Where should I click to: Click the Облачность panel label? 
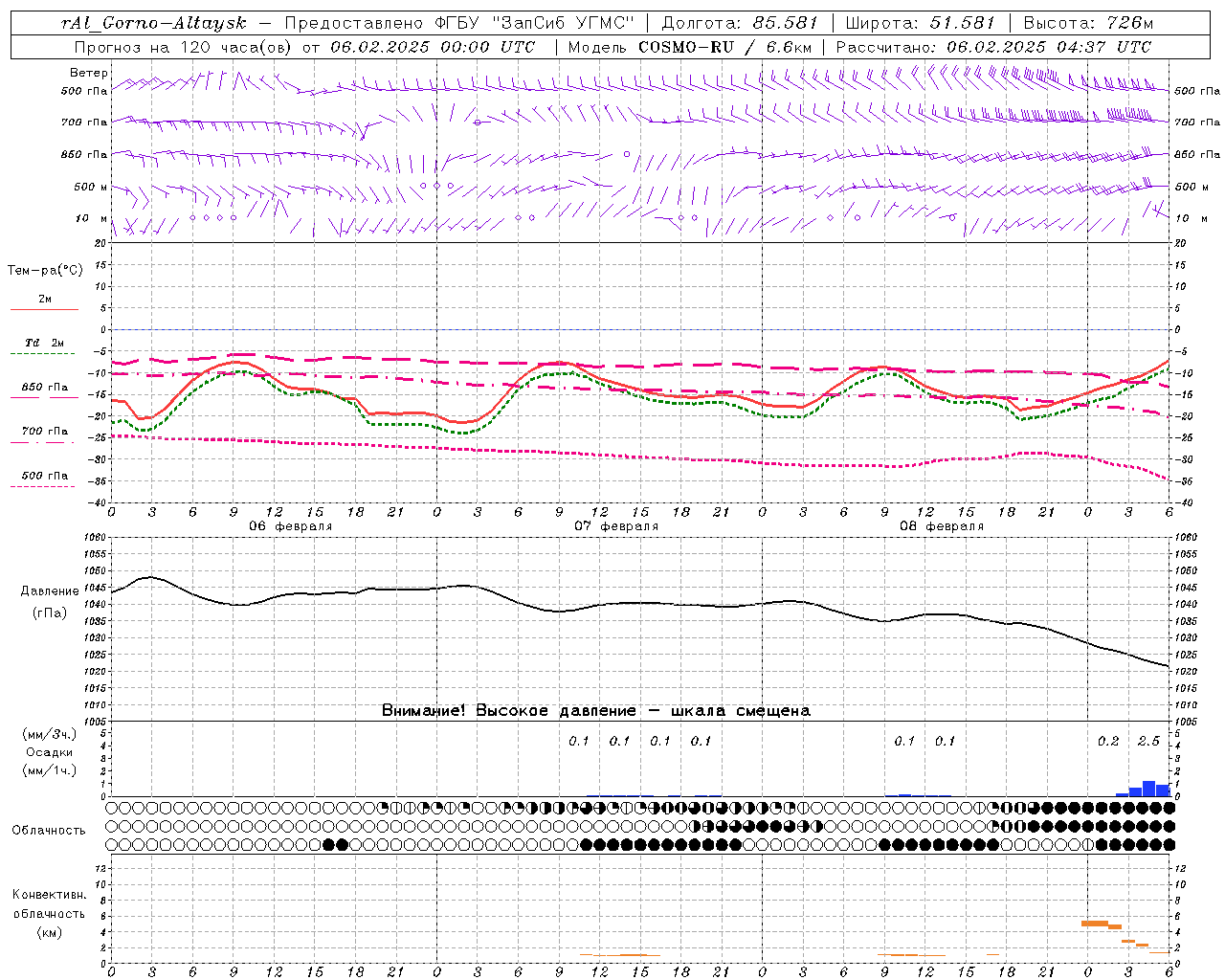49,831
